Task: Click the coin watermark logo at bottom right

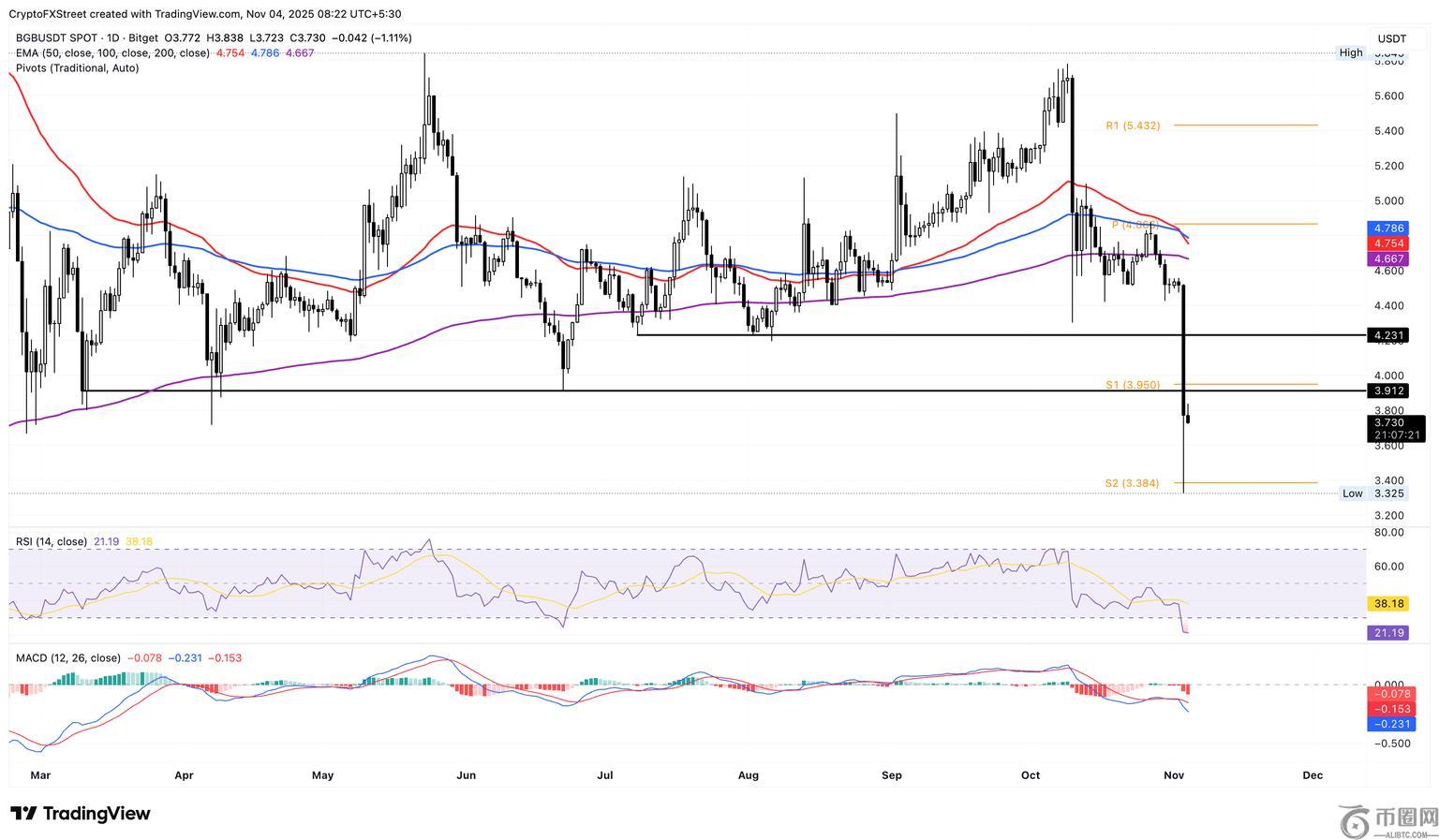Action: coord(1387,820)
